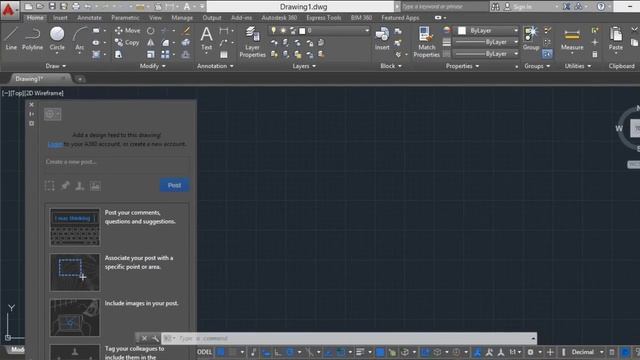Open the Annotate ribbon tab
This screenshot has height=360, width=640.
[89, 18]
